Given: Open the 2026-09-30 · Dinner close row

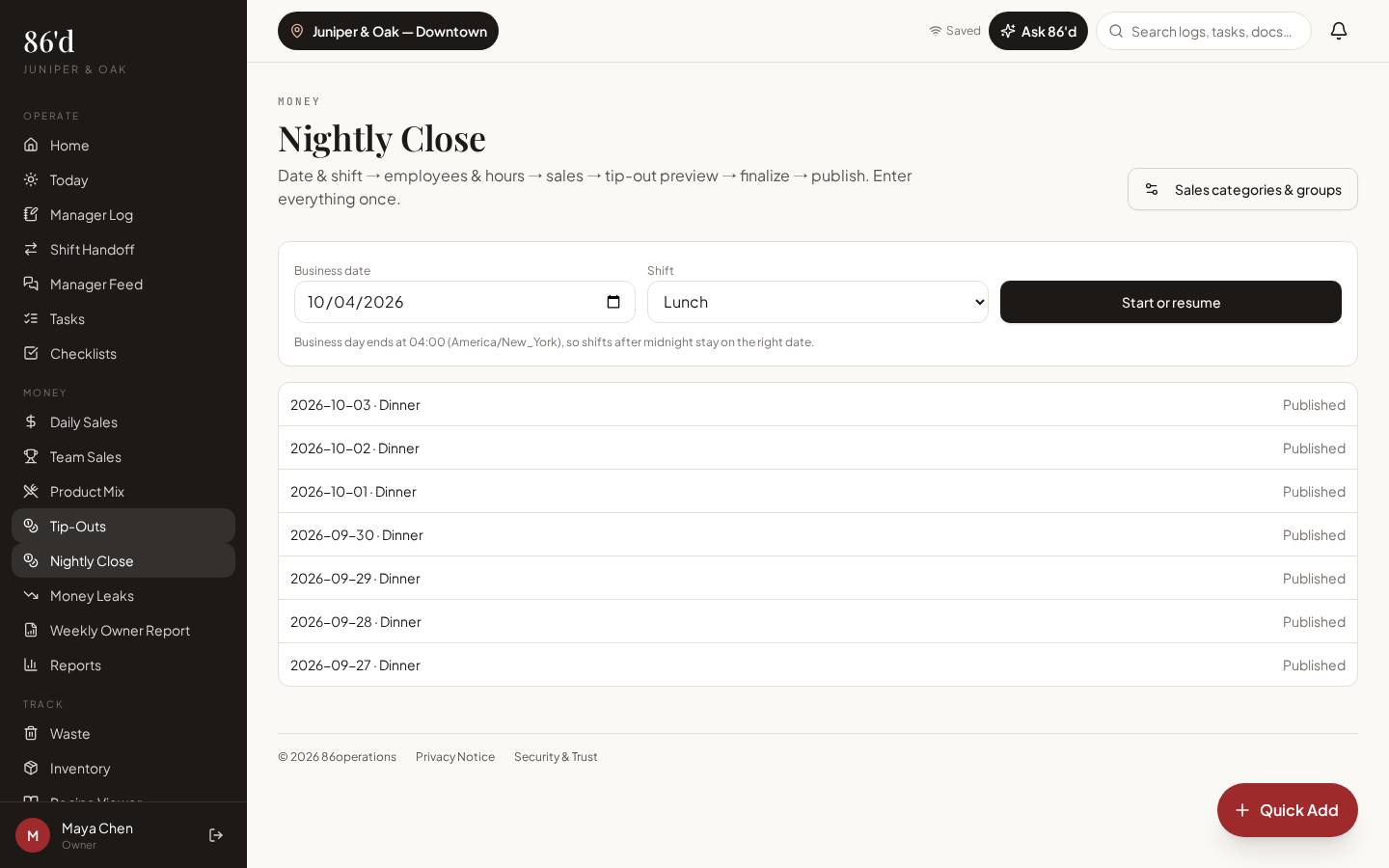Looking at the screenshot, I should point(818,534).
